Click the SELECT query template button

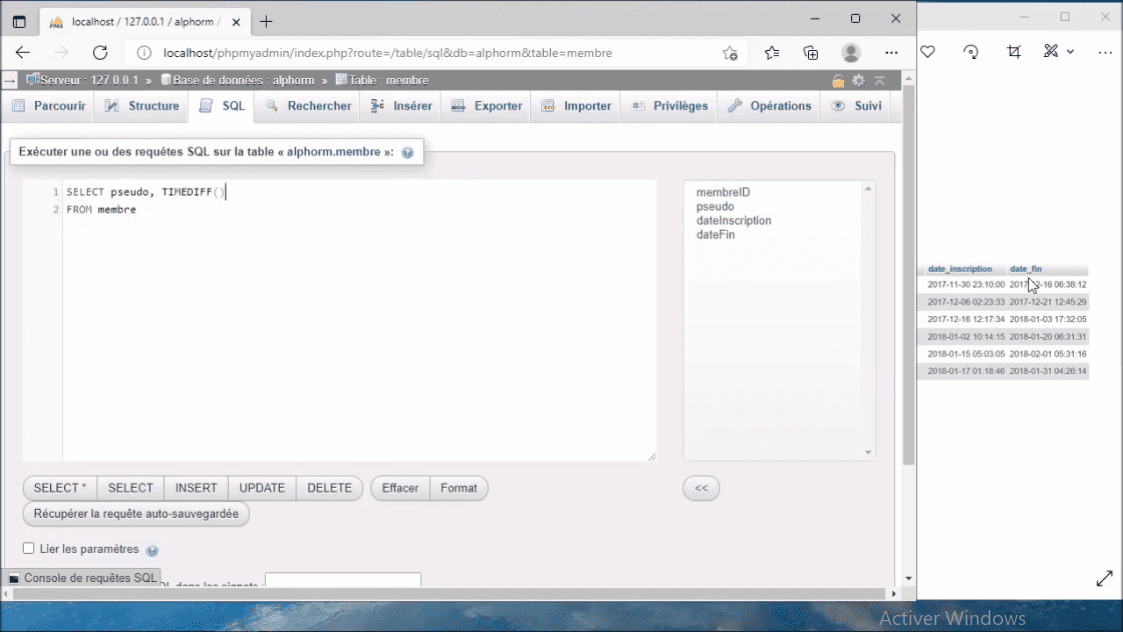click(x=130, y=488)
